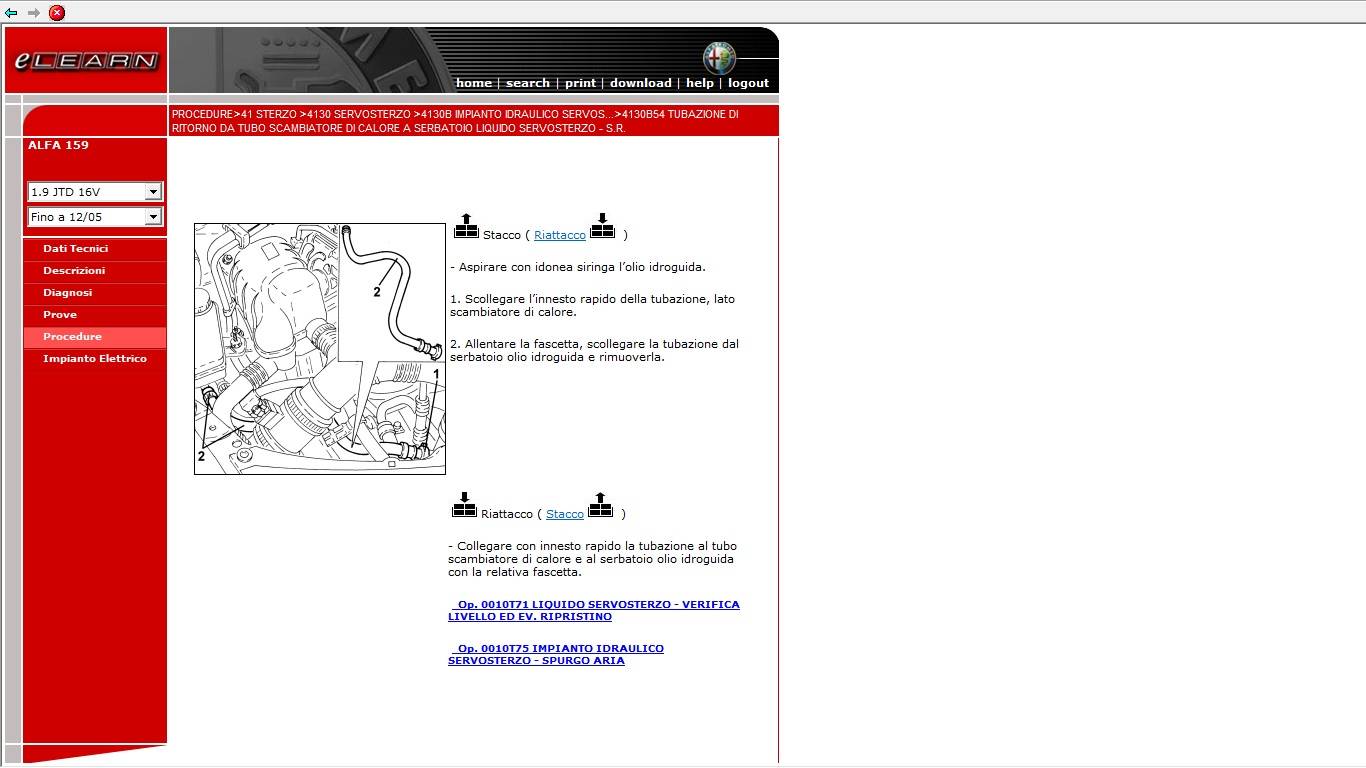This screenshot has height=768, width=1366.
Task: Open the Dati Tecnici sidebar section
Action: point(75,249)
